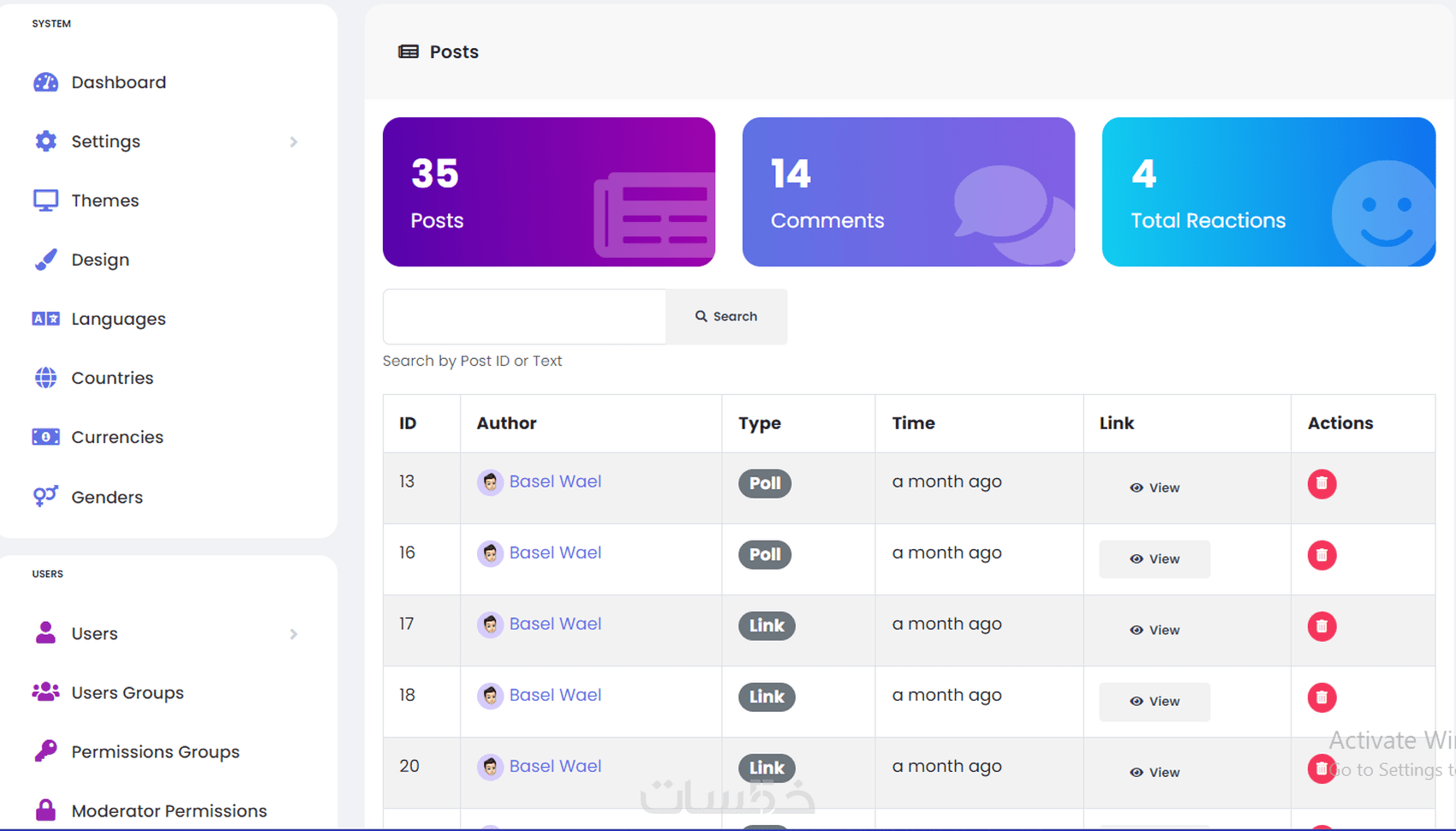Screen dimensions: 1456x831
Task: Open Users Groups menu item
Action: click(128, 692)
